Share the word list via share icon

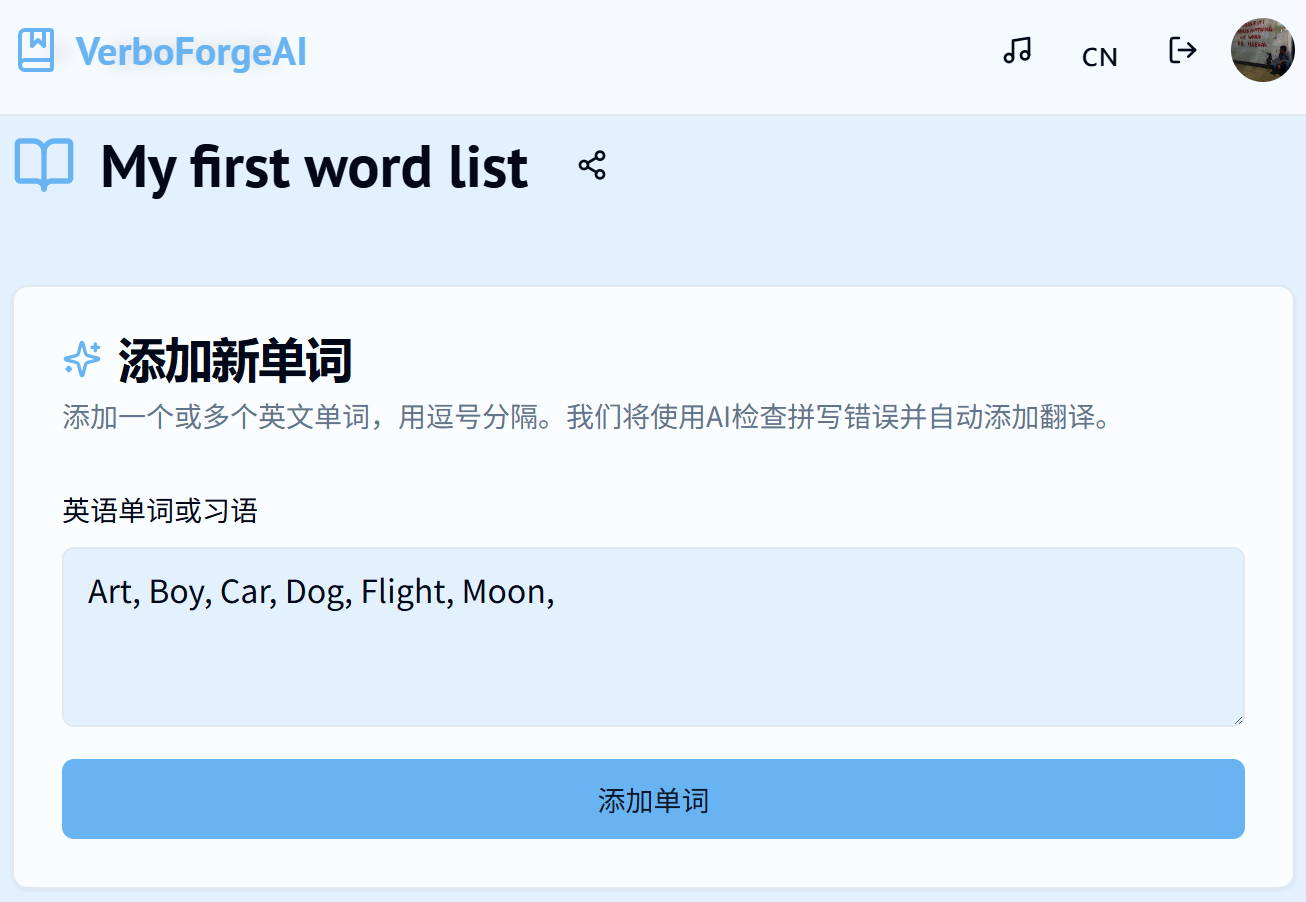pyautogui.click(x=592, y=166)
